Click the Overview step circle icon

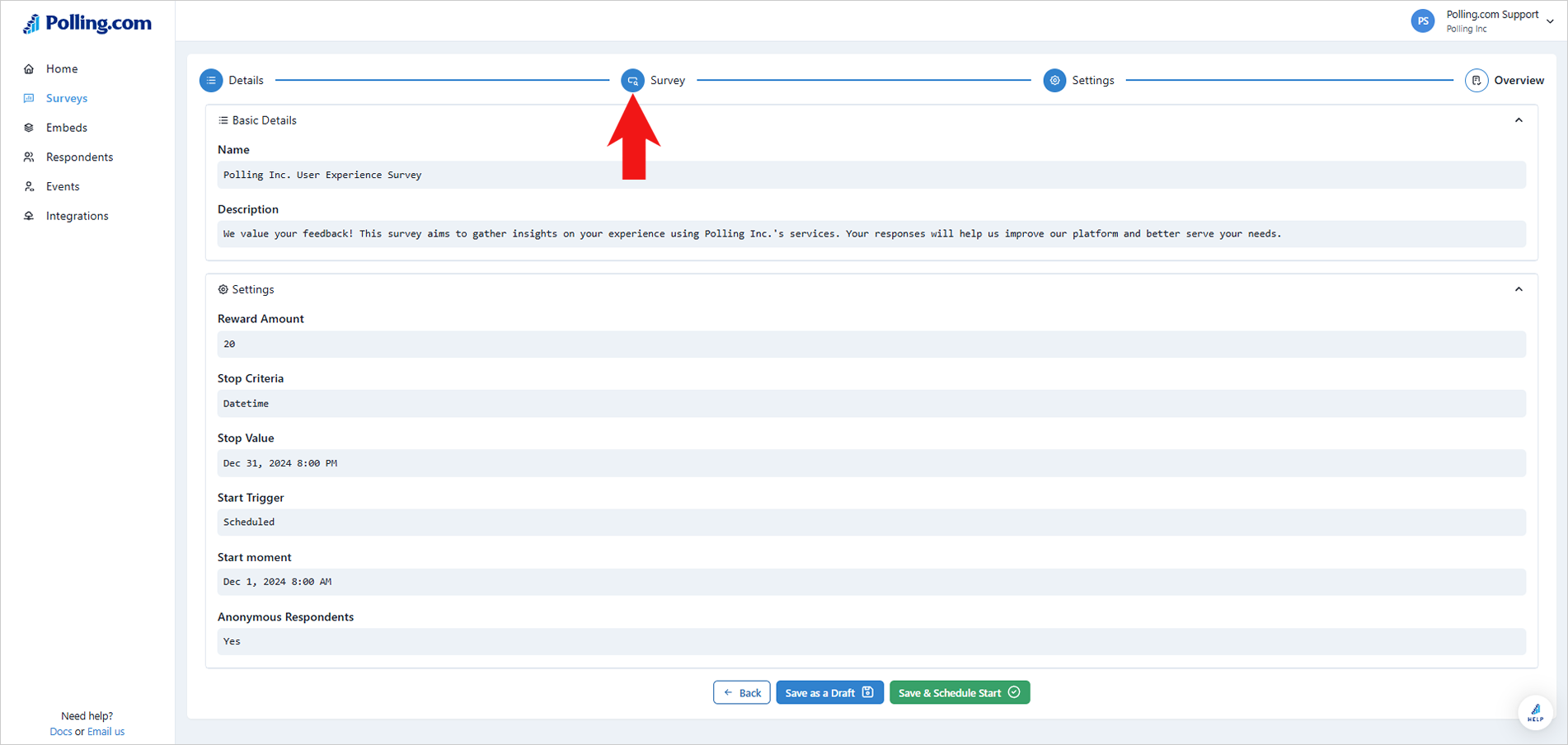pos(1476,80)
